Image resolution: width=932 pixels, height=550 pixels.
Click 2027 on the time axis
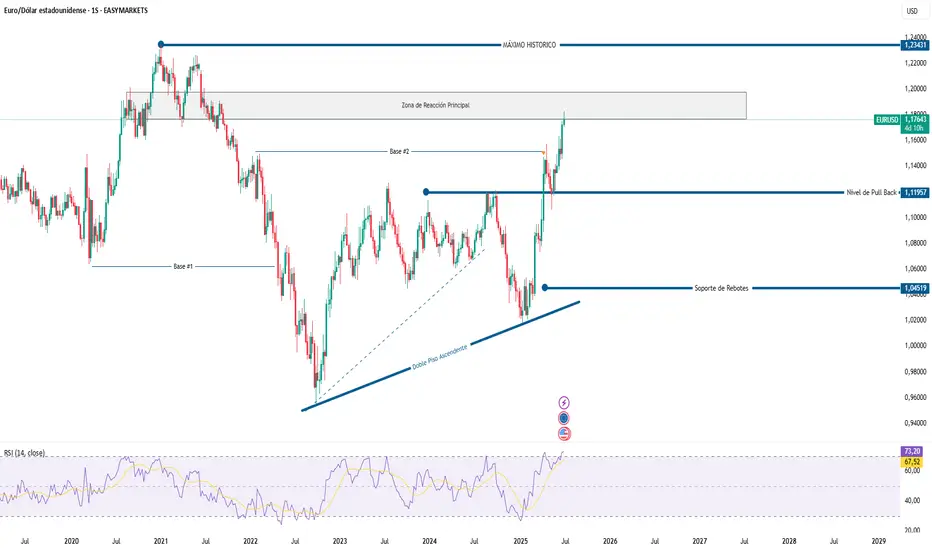coord(700,541)
